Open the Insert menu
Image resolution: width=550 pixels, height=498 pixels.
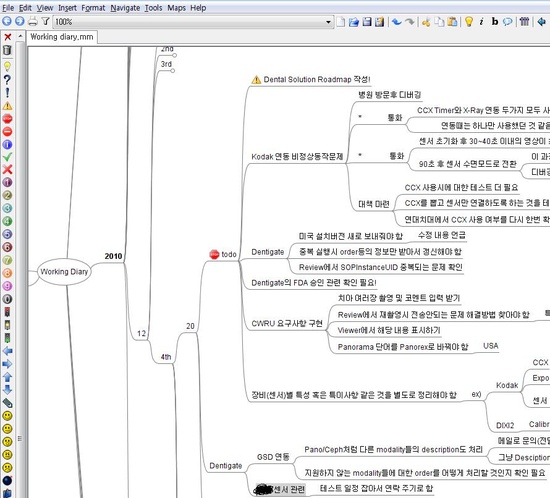67,8
